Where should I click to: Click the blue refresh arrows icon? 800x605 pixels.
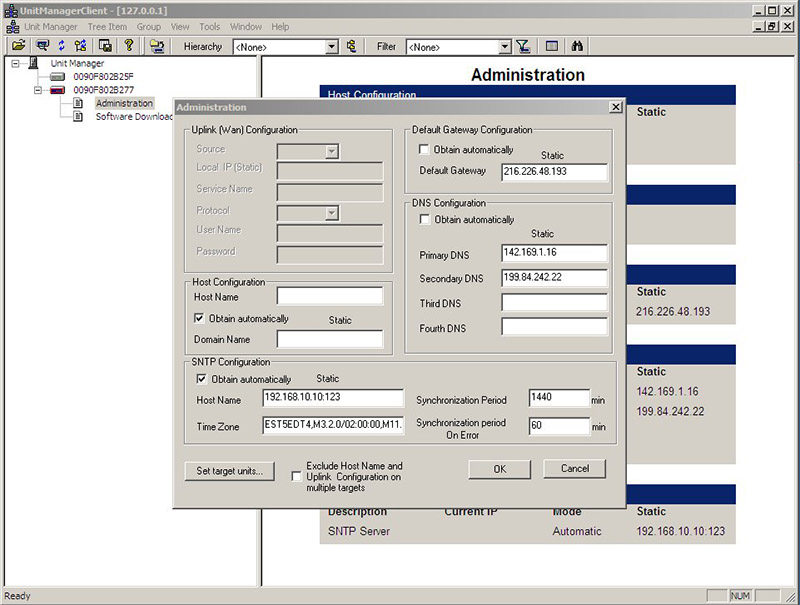click(x=62, y=46)
